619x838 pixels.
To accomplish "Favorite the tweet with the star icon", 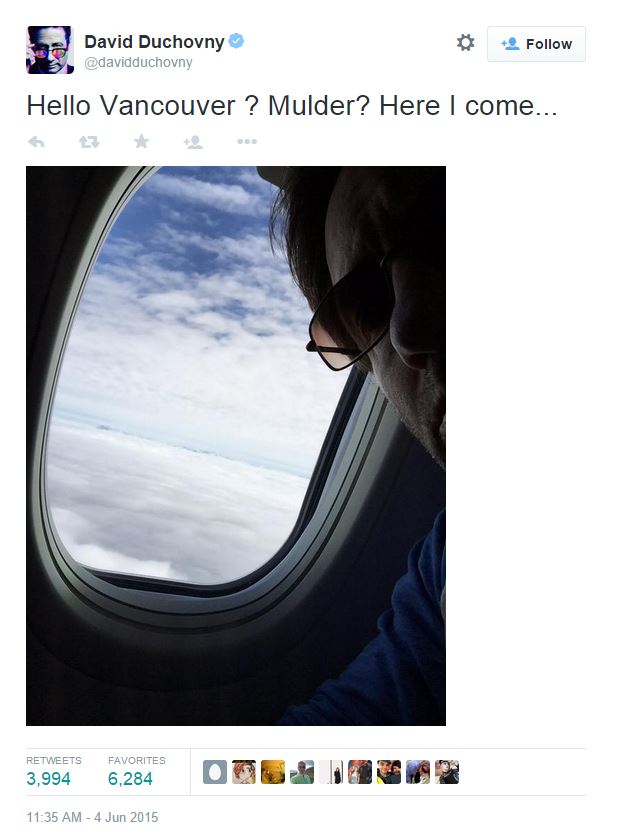I will [142, 141].
